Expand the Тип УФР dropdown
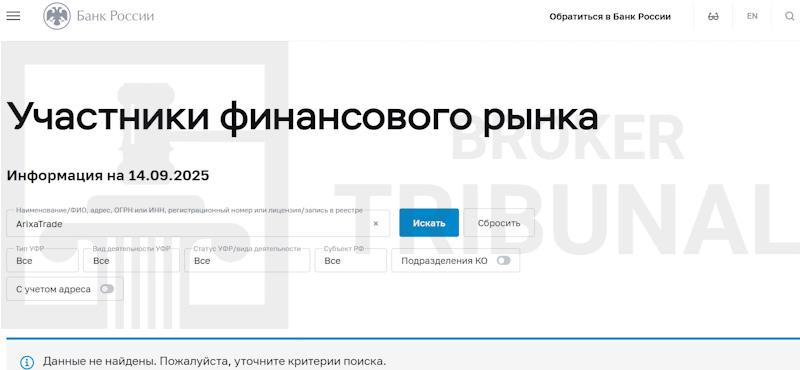800x370 pixels. click(43, 260)
